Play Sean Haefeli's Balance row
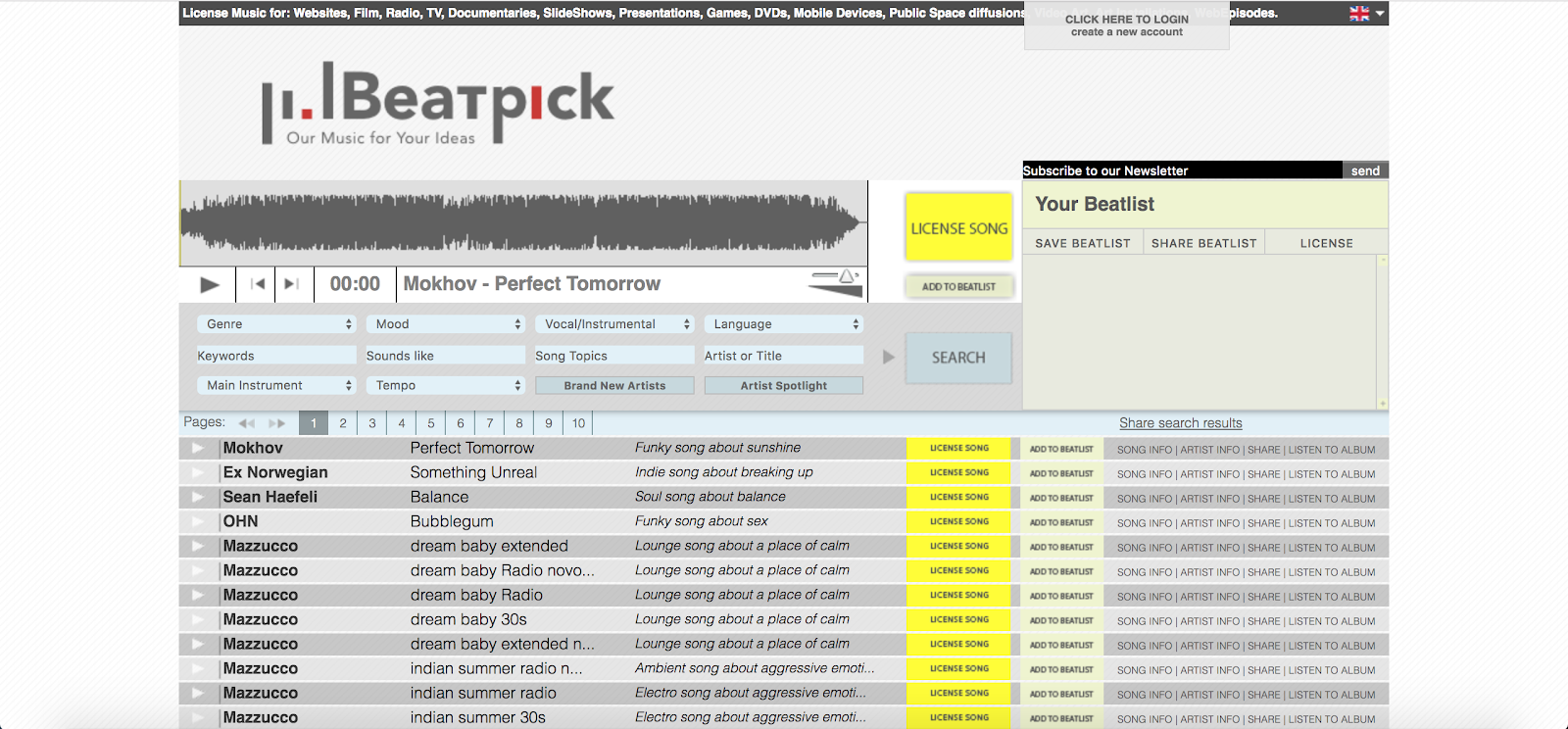1568x729 pixels. pyautogui.click(x=198, y=497)
